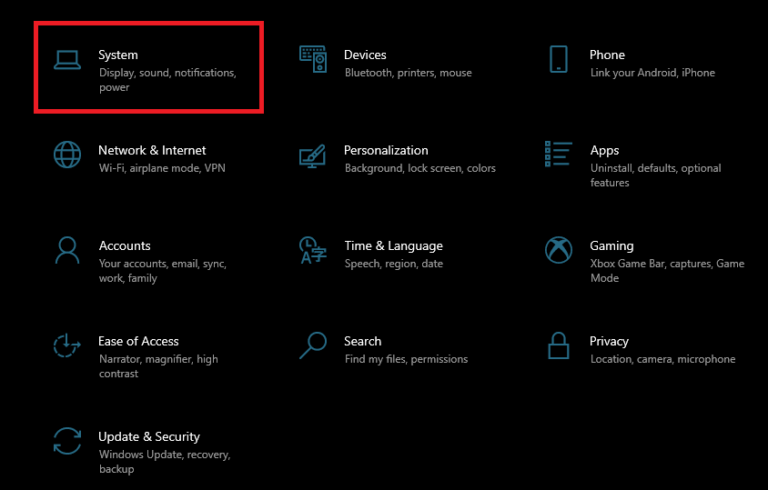
Task: Click the Apps list icon
Action: click(558, 155)
